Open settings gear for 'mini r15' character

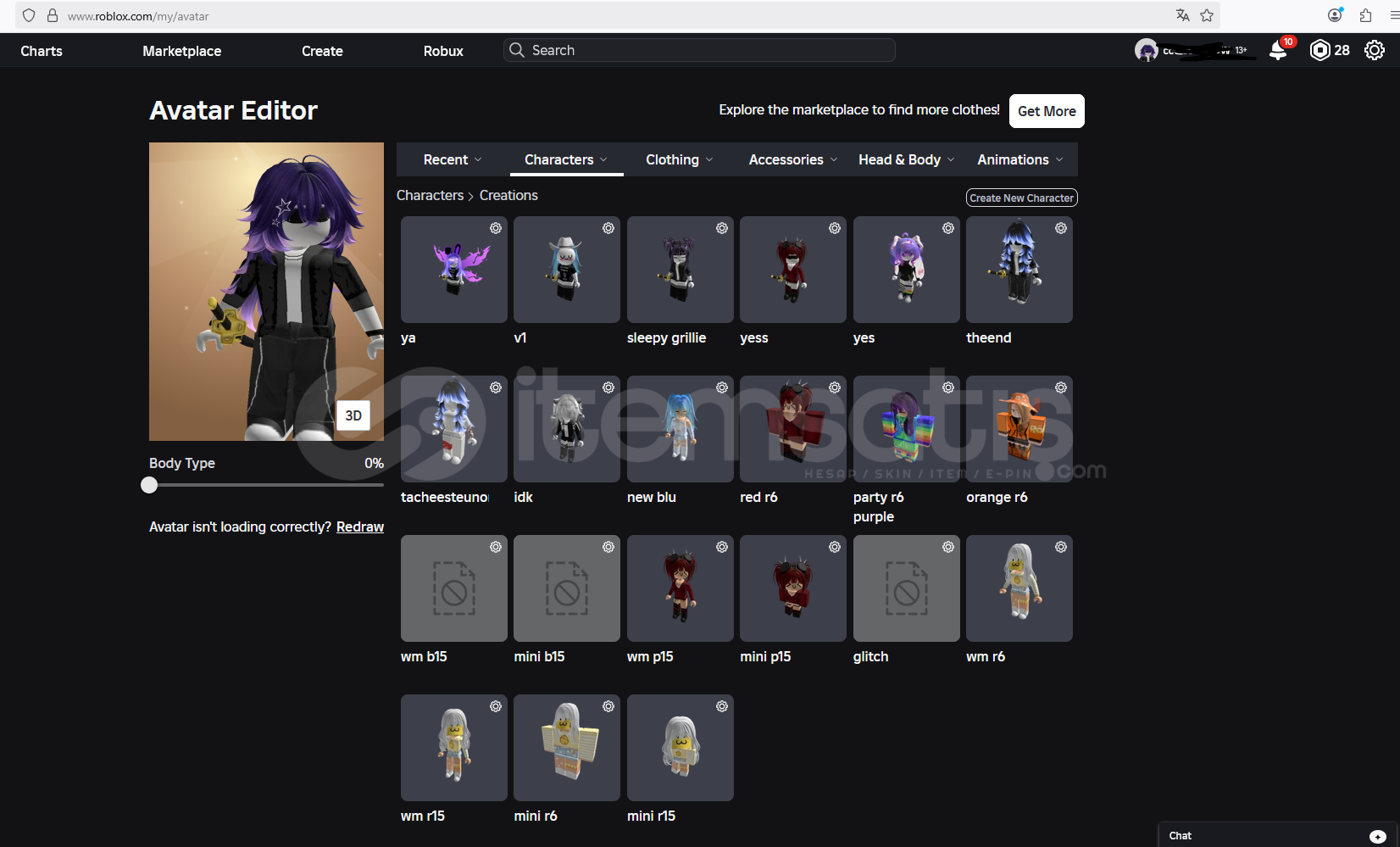pos(722,706)
